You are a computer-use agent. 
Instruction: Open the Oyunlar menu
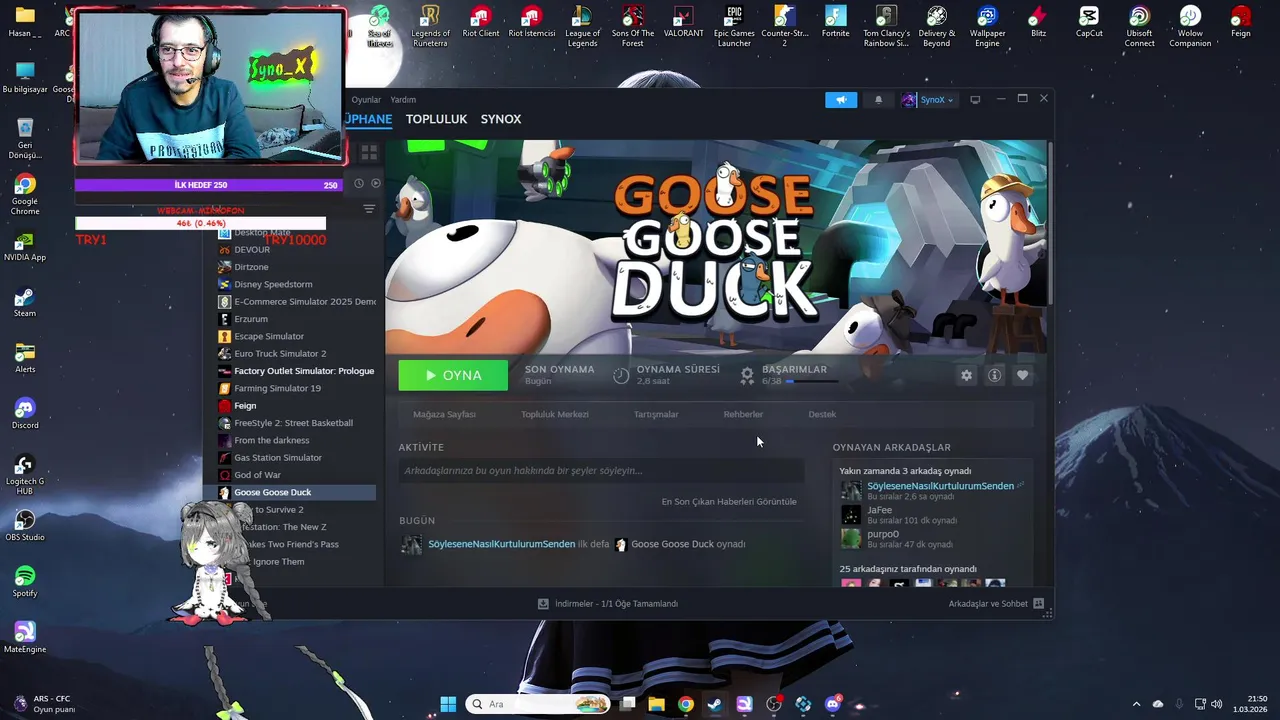click(x=366, y=100)
